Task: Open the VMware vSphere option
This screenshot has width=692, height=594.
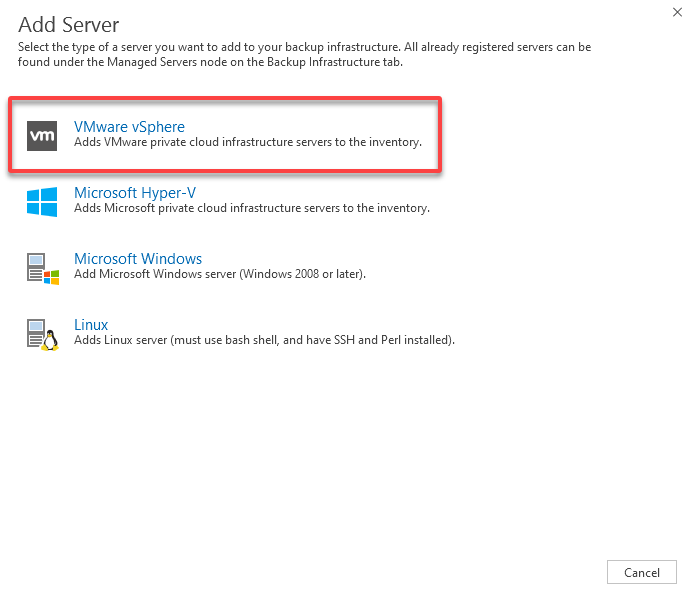Action: [x=129, y=127]
